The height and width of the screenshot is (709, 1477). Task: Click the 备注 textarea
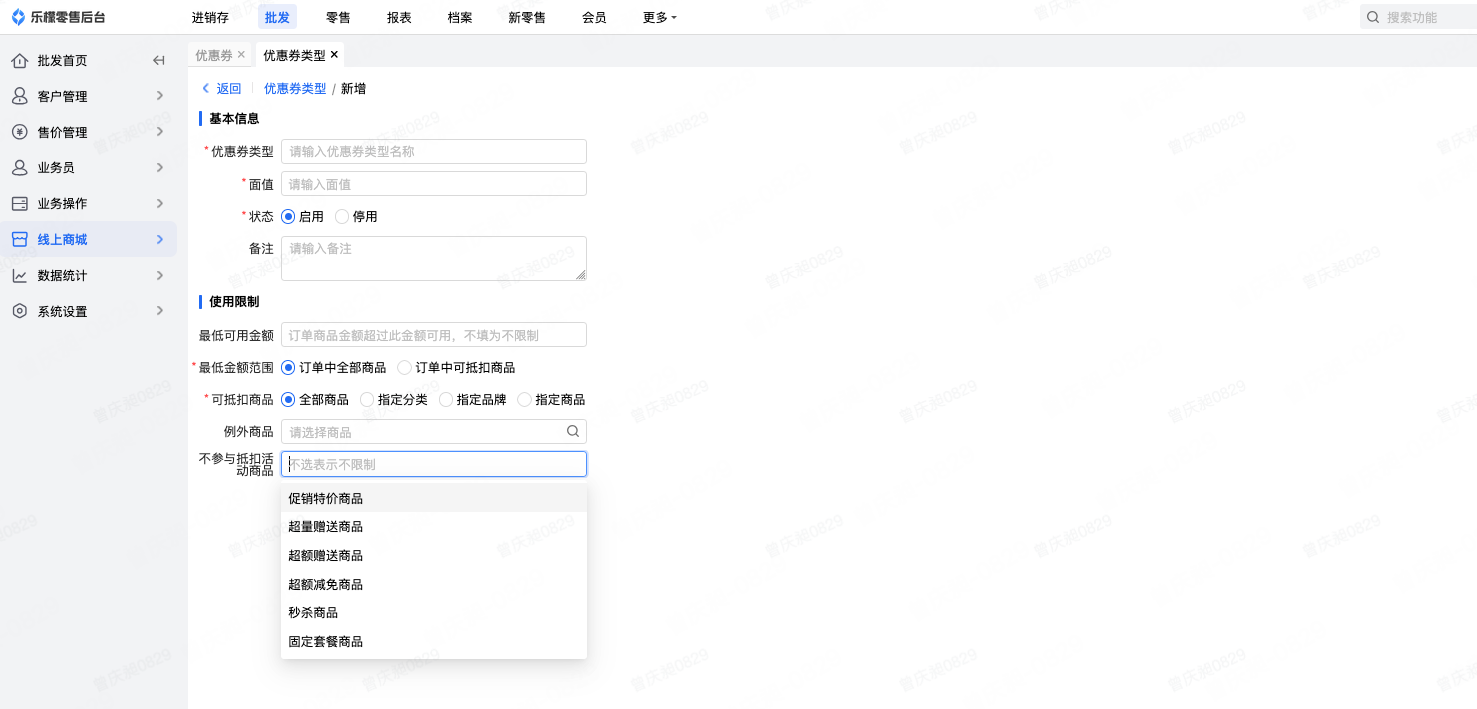click(434, 258)
